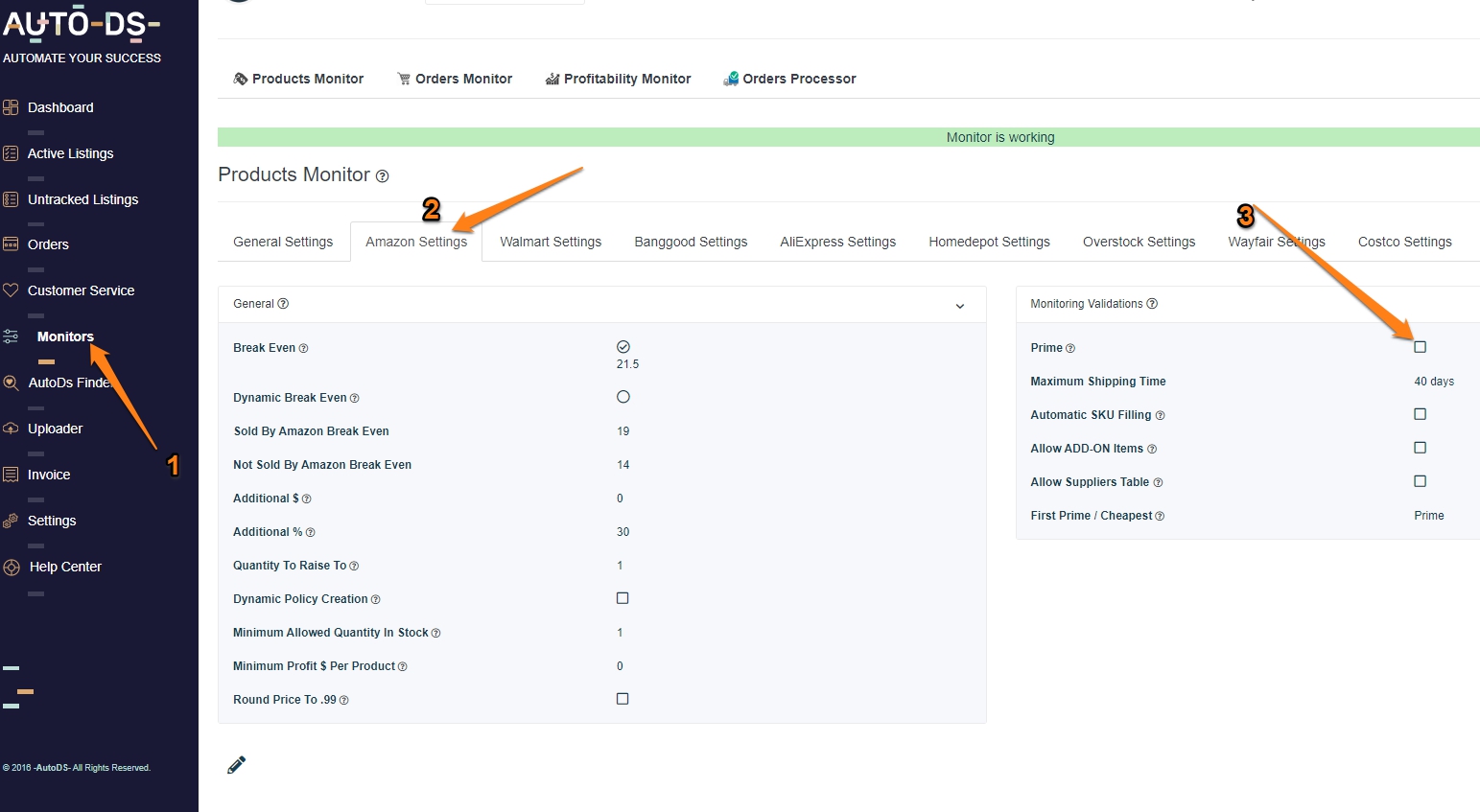
Task: Click the help icon next to Products Monitor heading
Action: (382, 176)
